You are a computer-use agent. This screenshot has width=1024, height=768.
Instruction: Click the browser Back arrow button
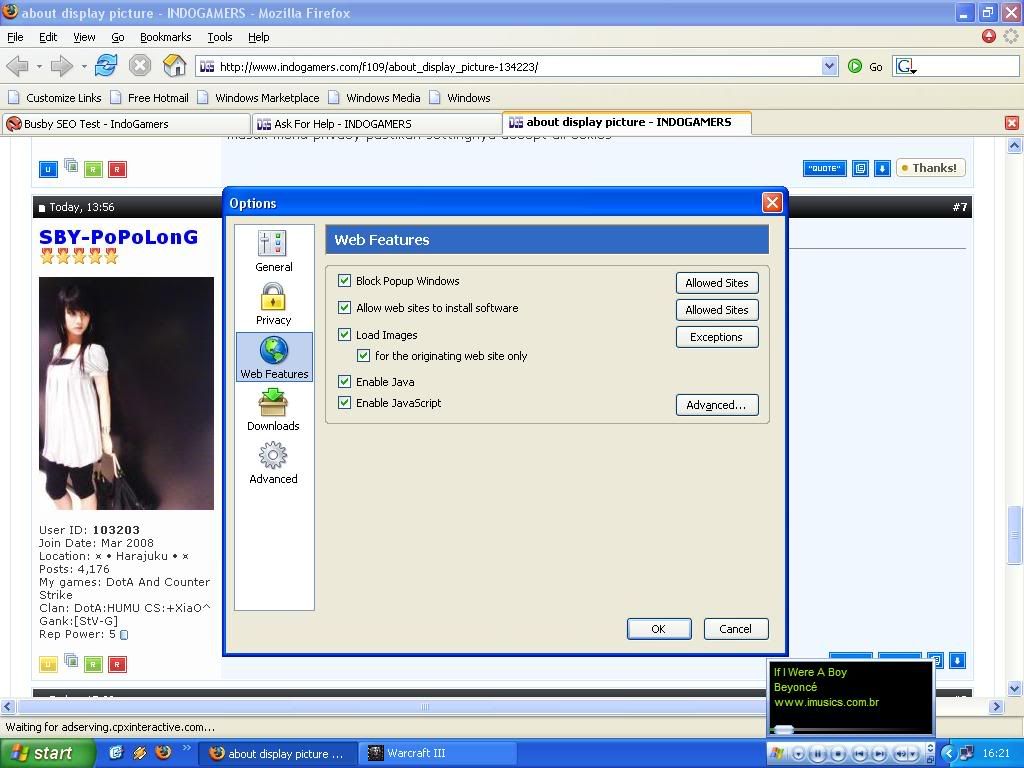pos(18,66)
